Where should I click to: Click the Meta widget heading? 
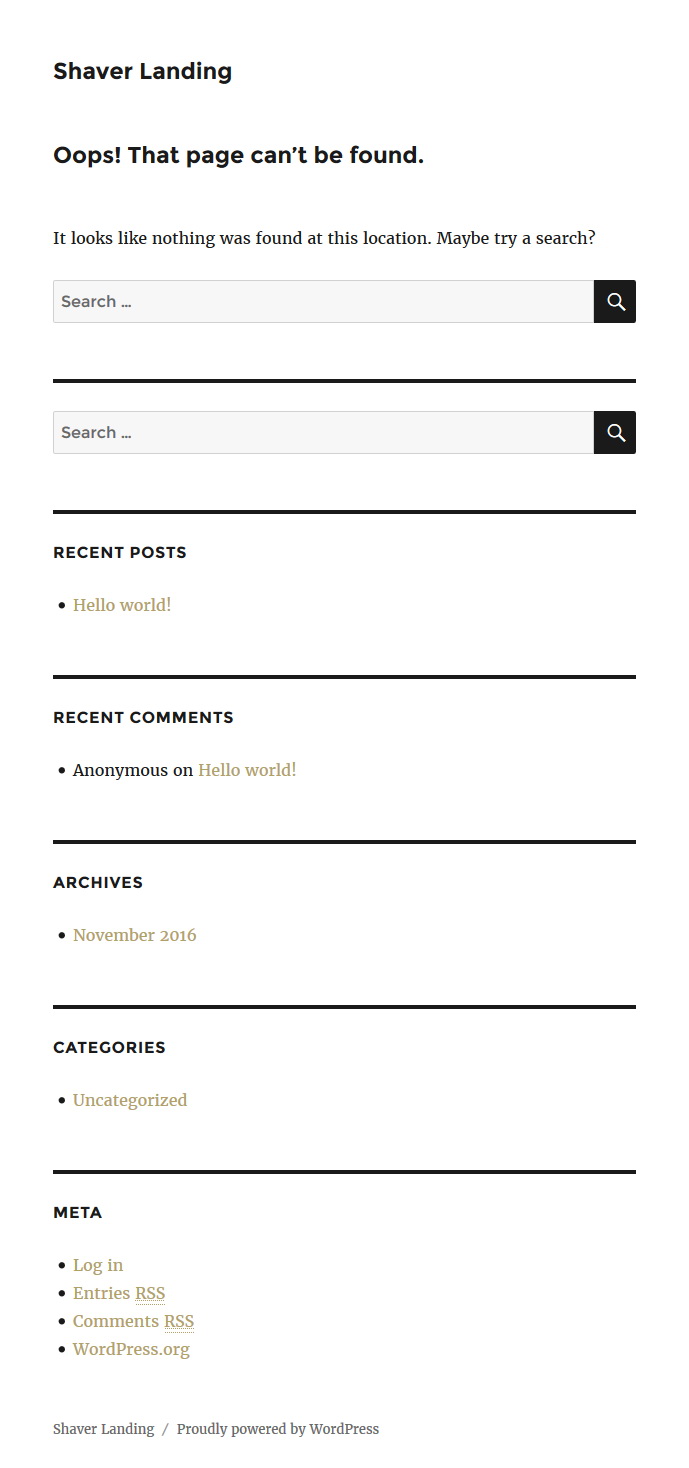(x=78, y=1212)
